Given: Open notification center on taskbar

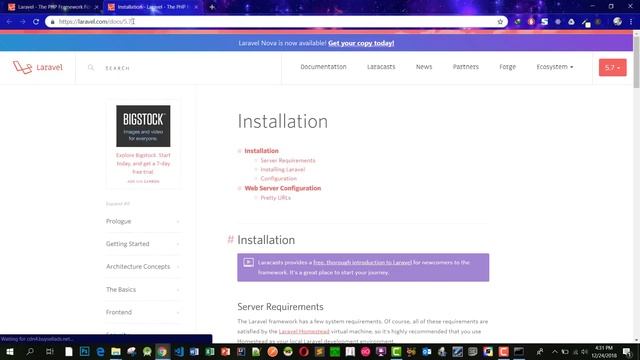Looking at the screenshot, I should click(x=627, y=351).
